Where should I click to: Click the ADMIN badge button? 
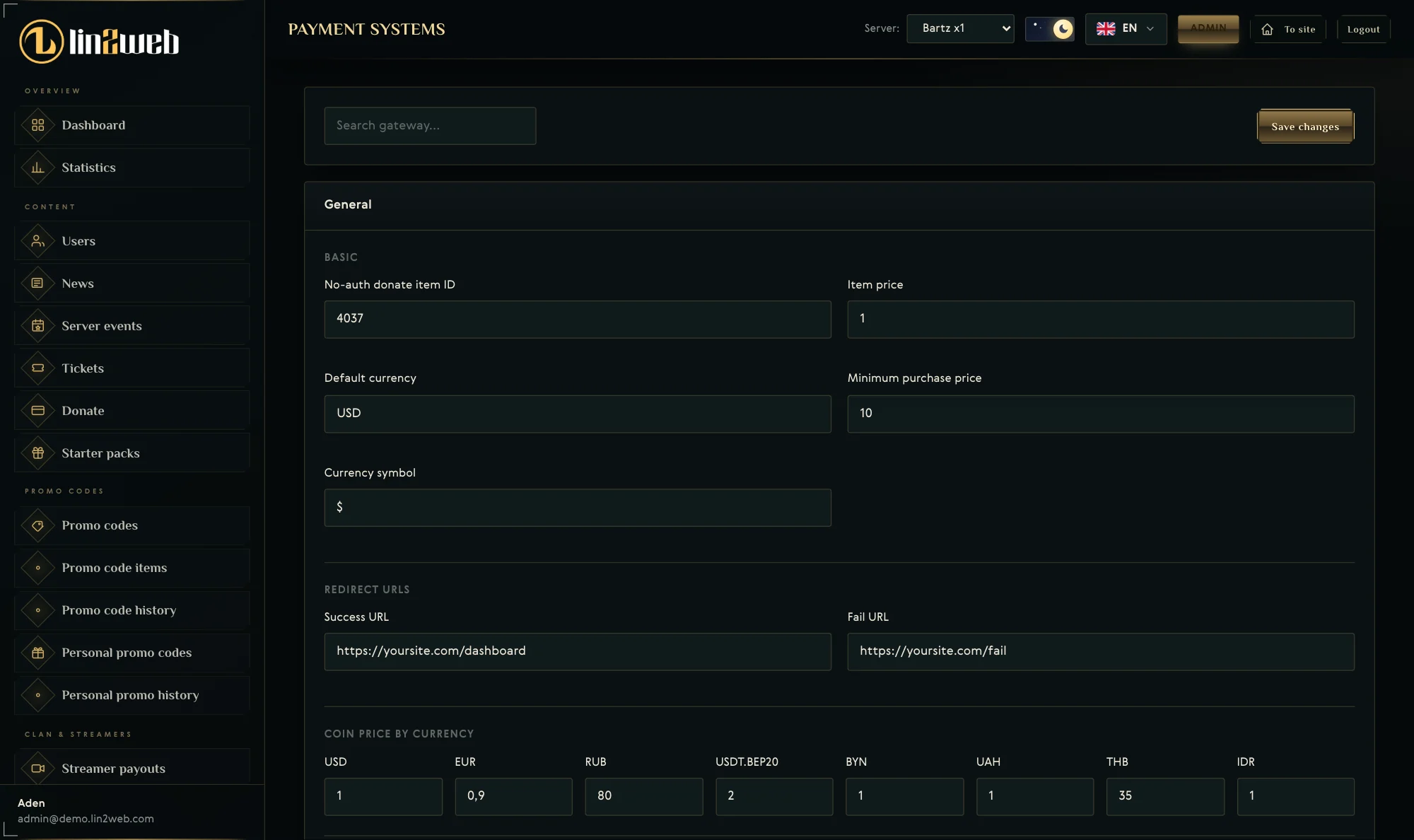pos(1208,29)
